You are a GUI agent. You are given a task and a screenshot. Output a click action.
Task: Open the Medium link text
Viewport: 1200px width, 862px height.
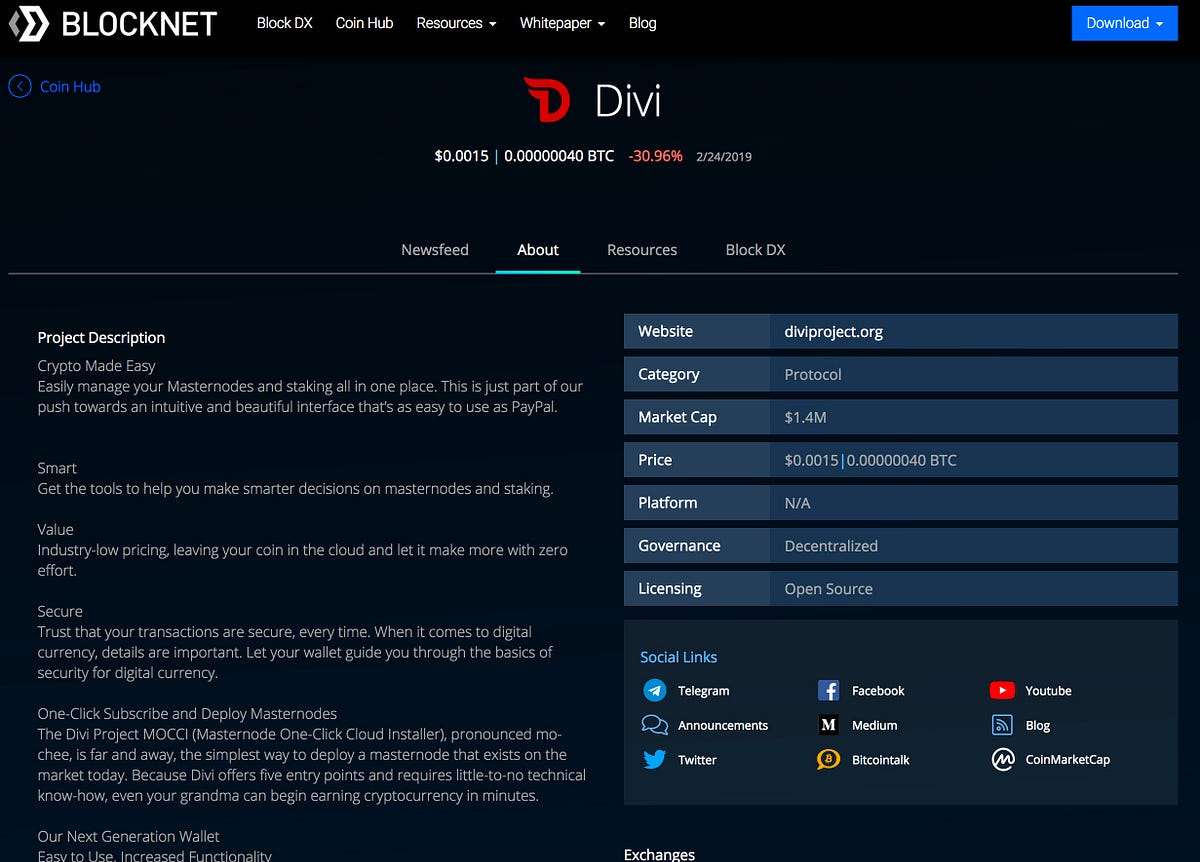pyautogui.click(x=874, y=725)
